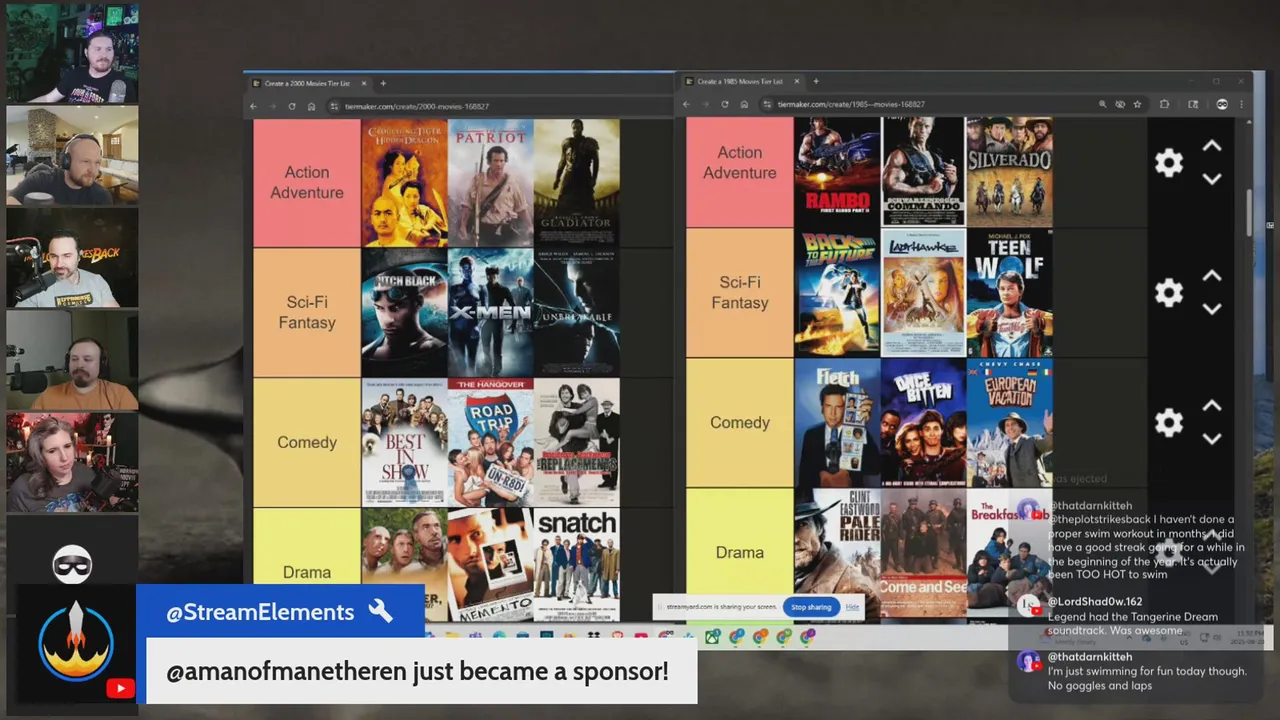Image resolution: width=1280 pixels, height=720 pixels.
Task: Close the 1985 Movies Tier List tab
Action: [797, 81]
